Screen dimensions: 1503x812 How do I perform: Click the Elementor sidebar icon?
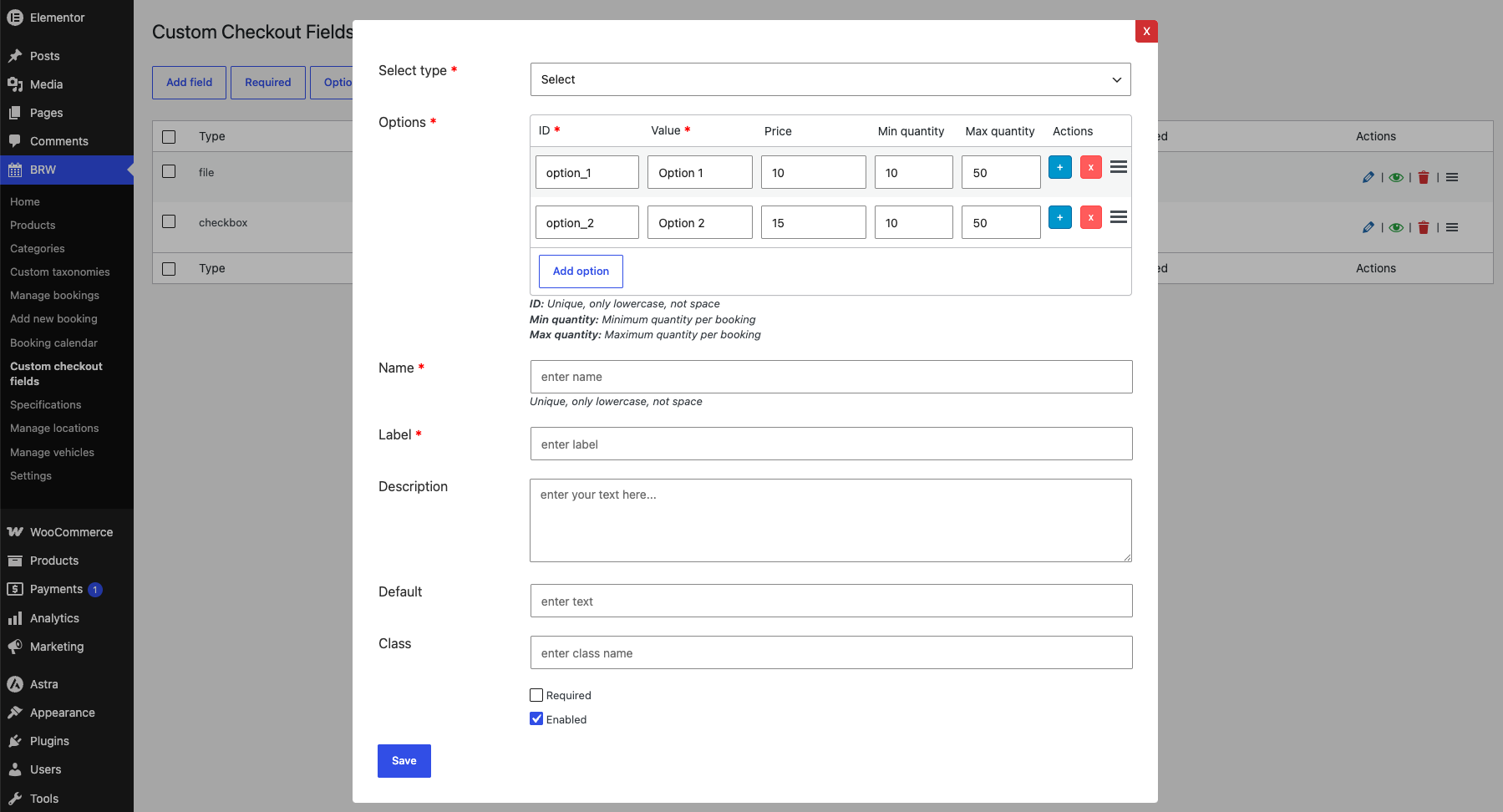[15, 18]
